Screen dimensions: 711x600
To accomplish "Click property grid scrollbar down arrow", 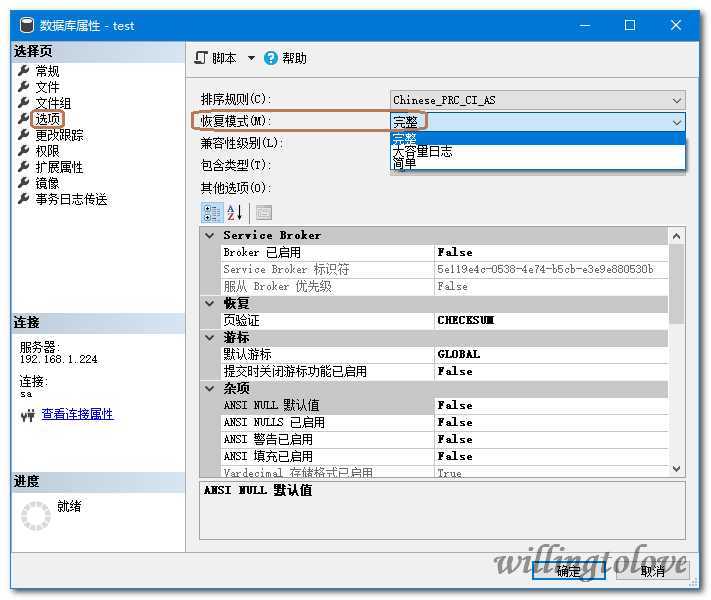I will tap(677, 468).
